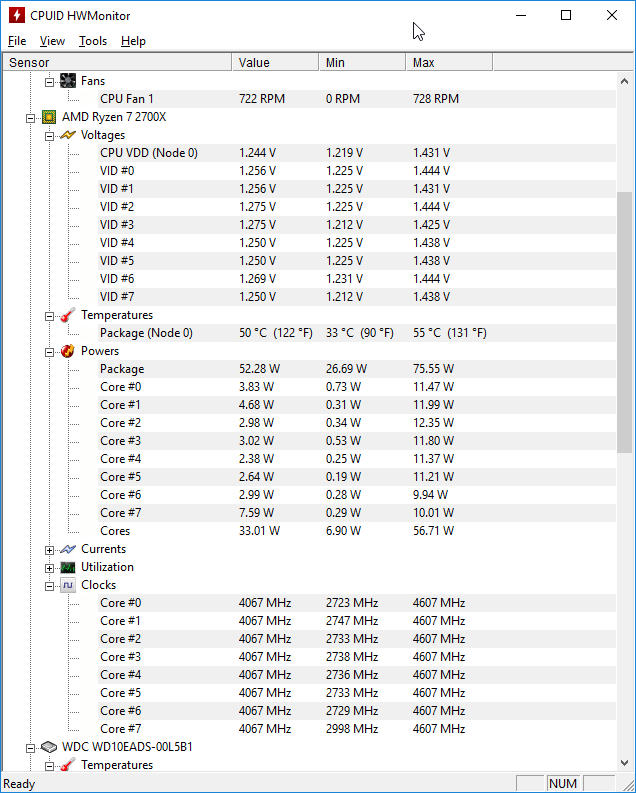Click the 12.35 W max power value
The height and width of the screenshot is (793, 636).
(x=433, y=423)
